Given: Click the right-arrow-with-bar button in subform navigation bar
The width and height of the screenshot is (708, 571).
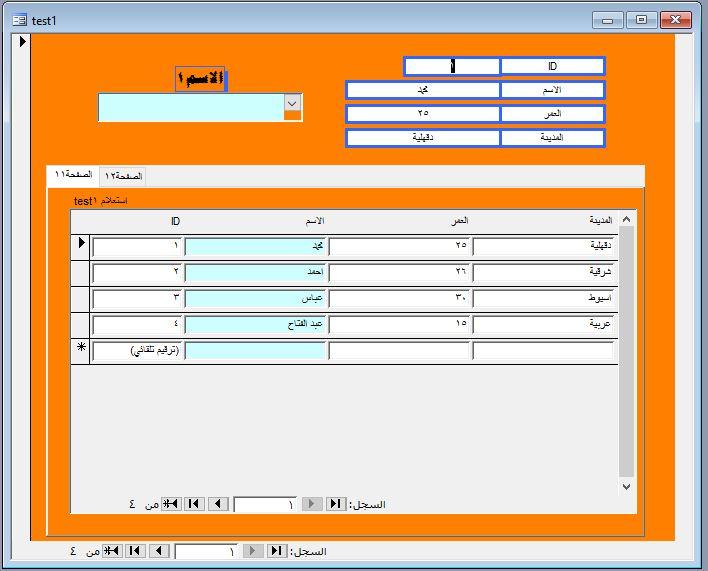Looking at the screenshot, I should 336,504.
